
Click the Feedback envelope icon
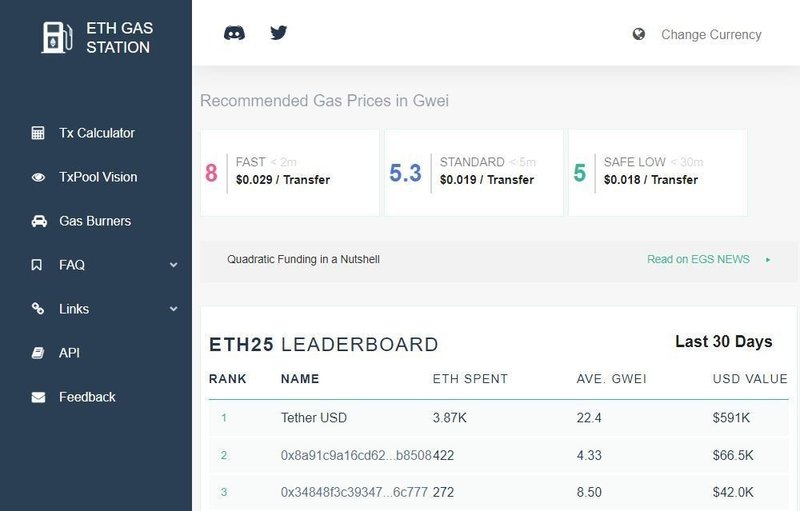38,397
